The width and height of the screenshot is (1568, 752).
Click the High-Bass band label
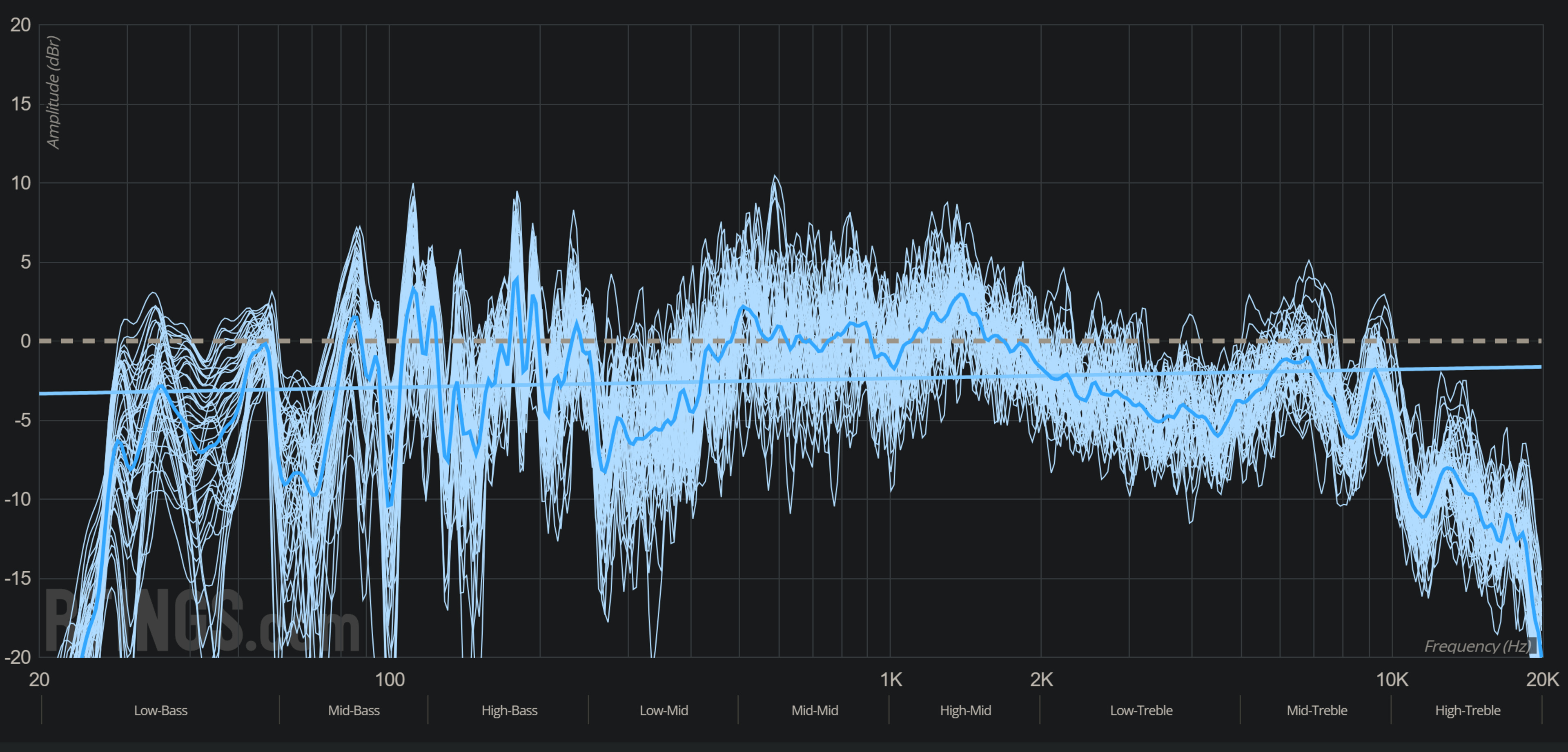(510, 710)
